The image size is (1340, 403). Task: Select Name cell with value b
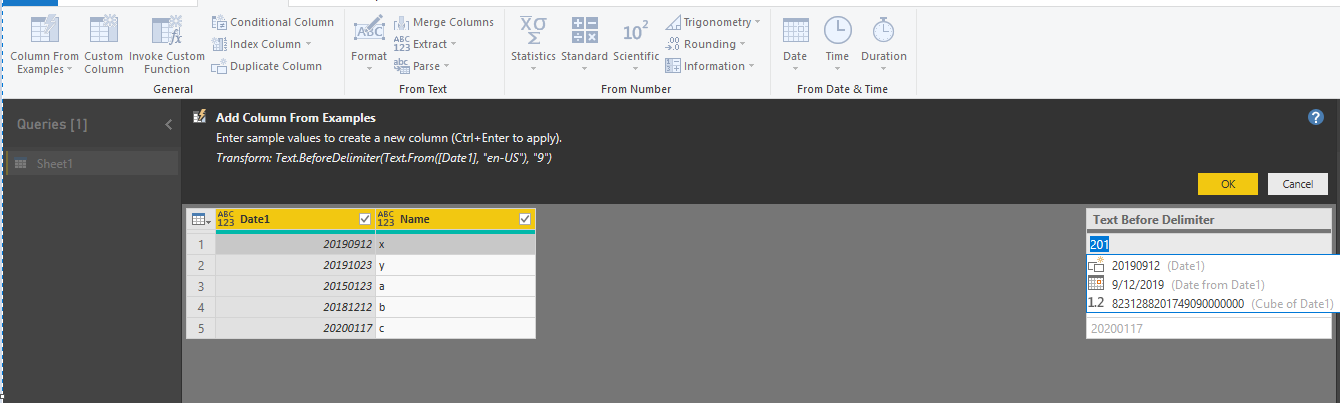click(x=455, y=307)
